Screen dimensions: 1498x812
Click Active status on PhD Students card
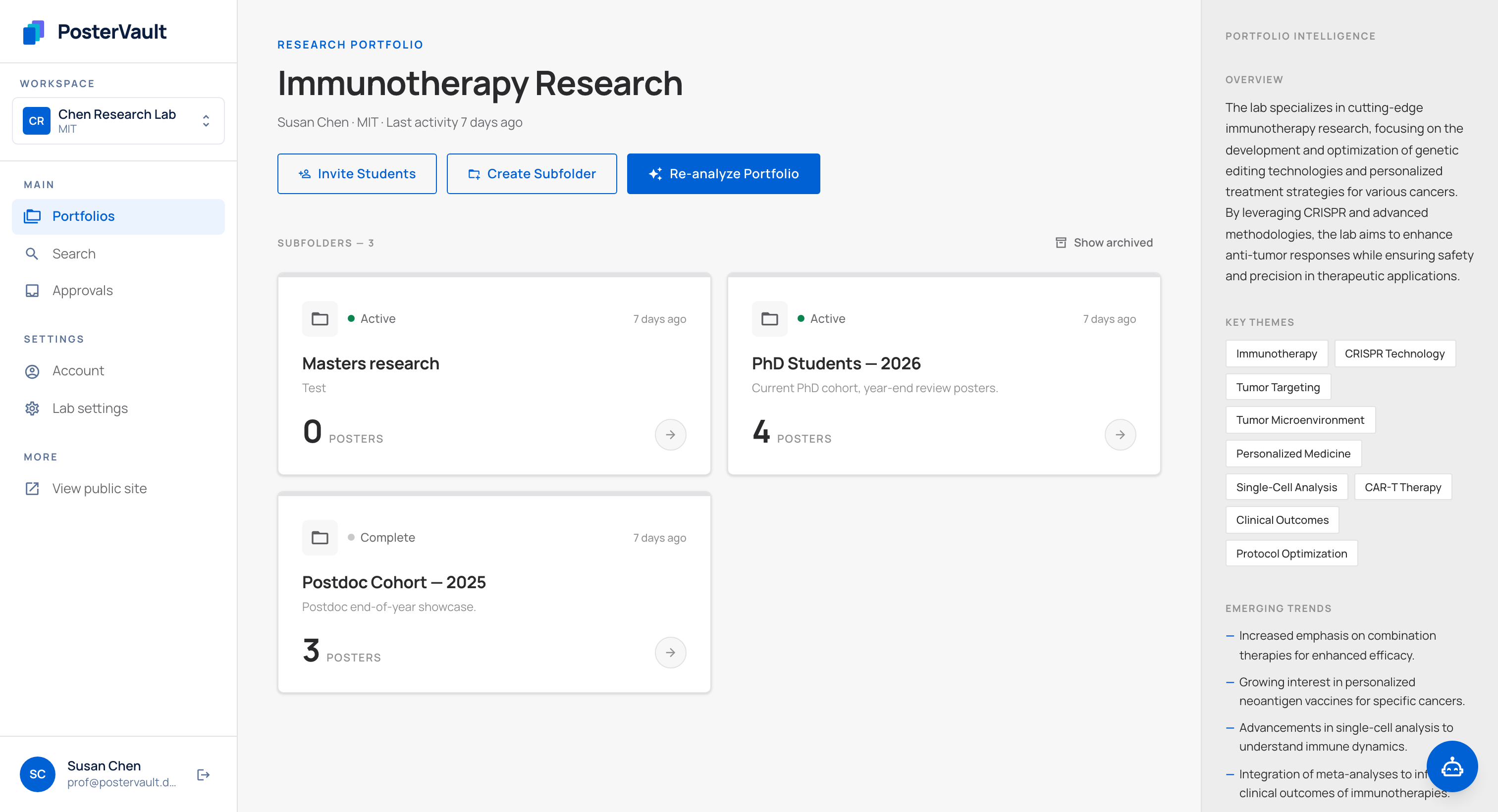821,318
